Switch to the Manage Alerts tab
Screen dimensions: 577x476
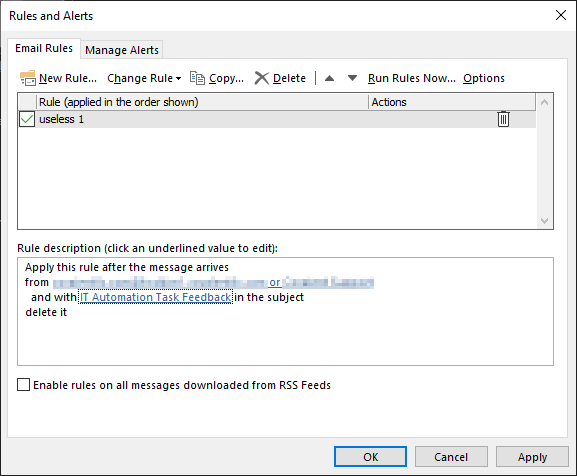(122, 50)
